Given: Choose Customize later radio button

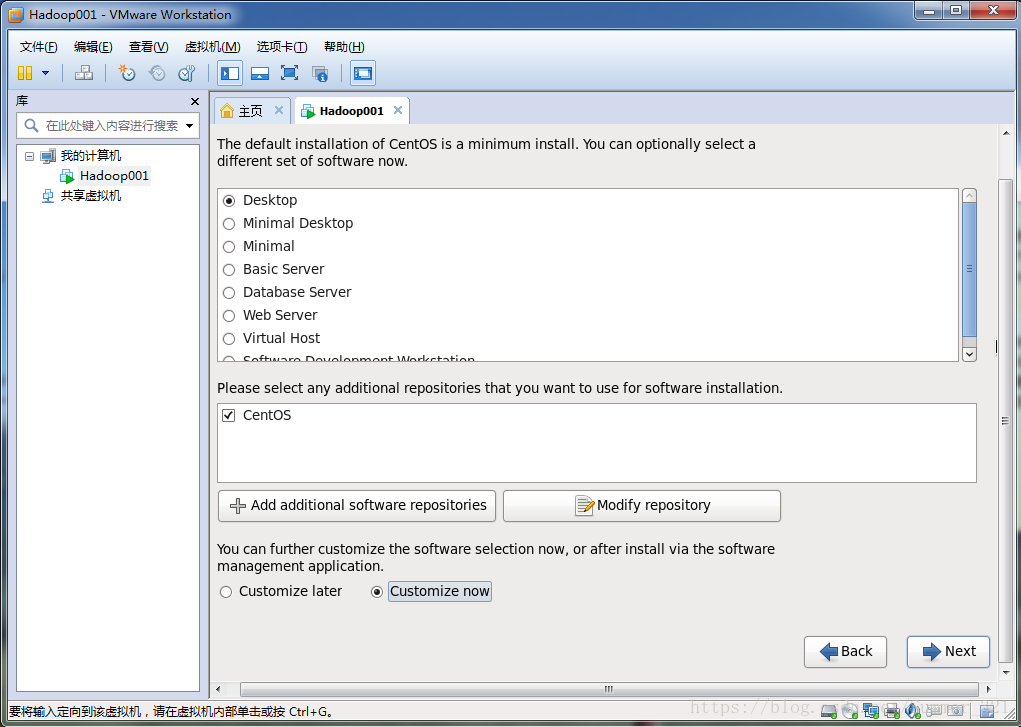Looking at the screenshot, I should coord(226,592).
